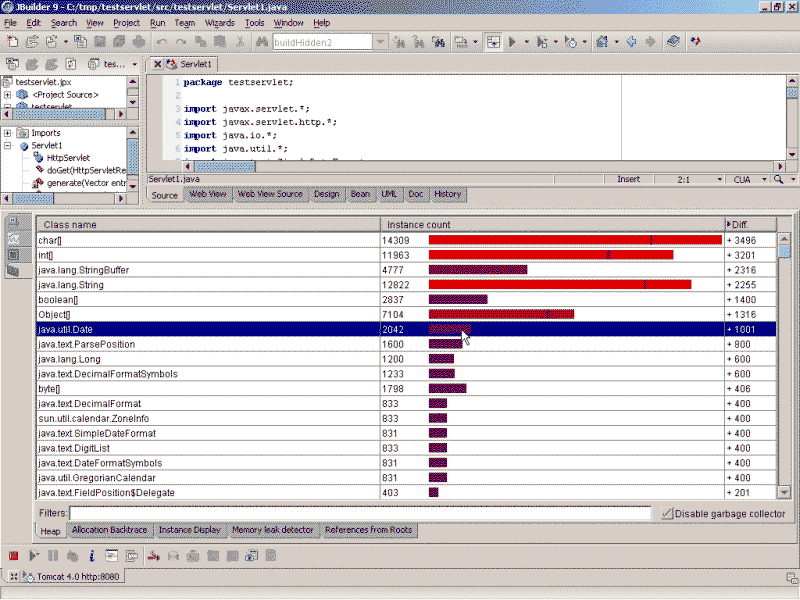The width and height of the screenshot is (800, 600).
Task: Open the Allocation Backtrace tab
Action: click(109, 530)
